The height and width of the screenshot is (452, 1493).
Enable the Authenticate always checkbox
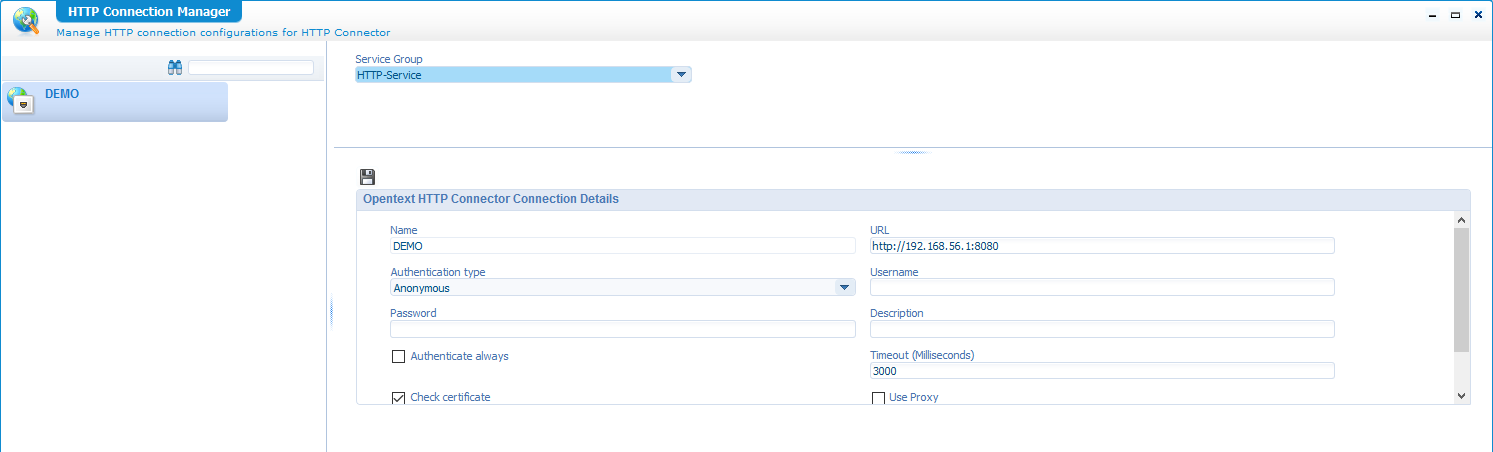398,357
